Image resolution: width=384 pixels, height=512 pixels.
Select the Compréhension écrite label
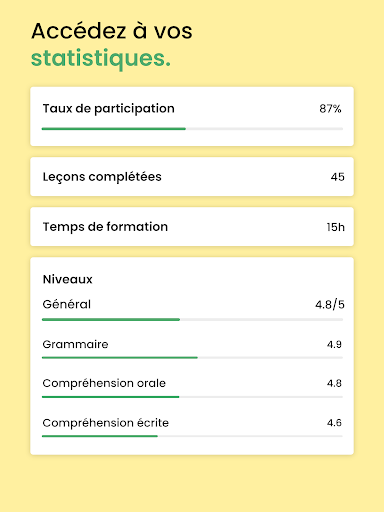106,423
